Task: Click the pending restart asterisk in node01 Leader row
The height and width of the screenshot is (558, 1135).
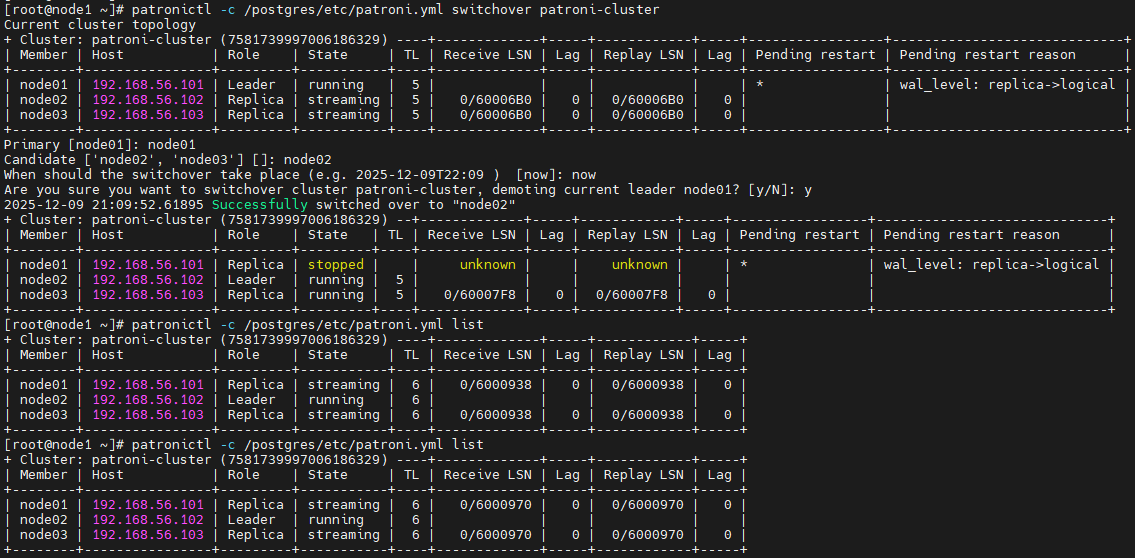Action: (x=760, y=85)
